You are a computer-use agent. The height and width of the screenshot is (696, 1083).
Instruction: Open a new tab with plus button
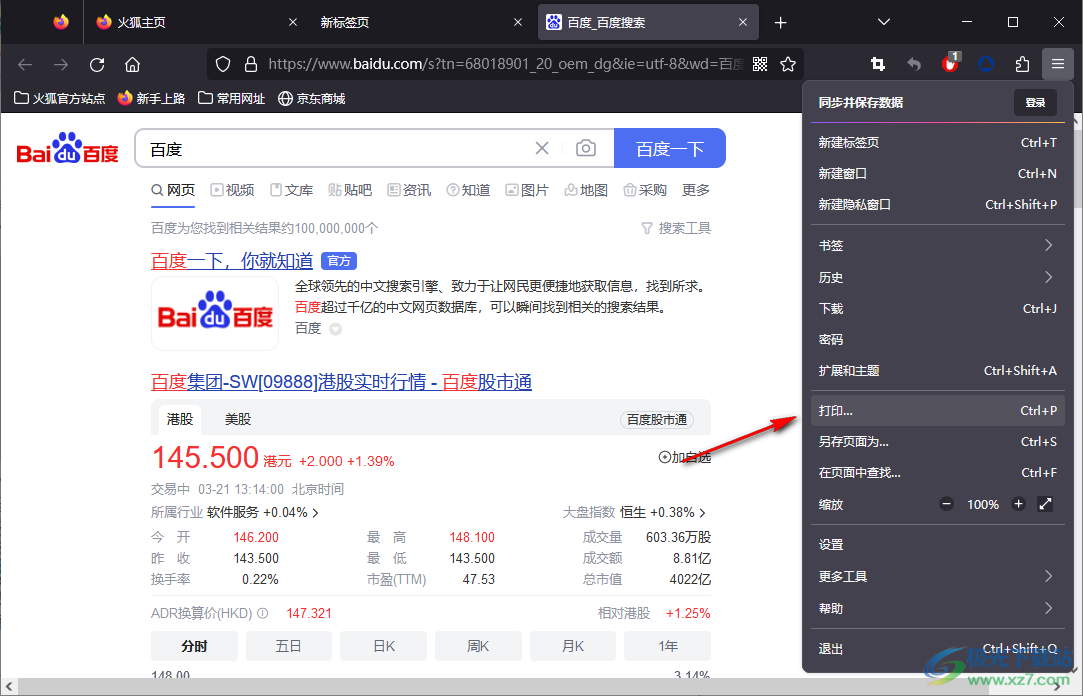click(x=780, y=23)
